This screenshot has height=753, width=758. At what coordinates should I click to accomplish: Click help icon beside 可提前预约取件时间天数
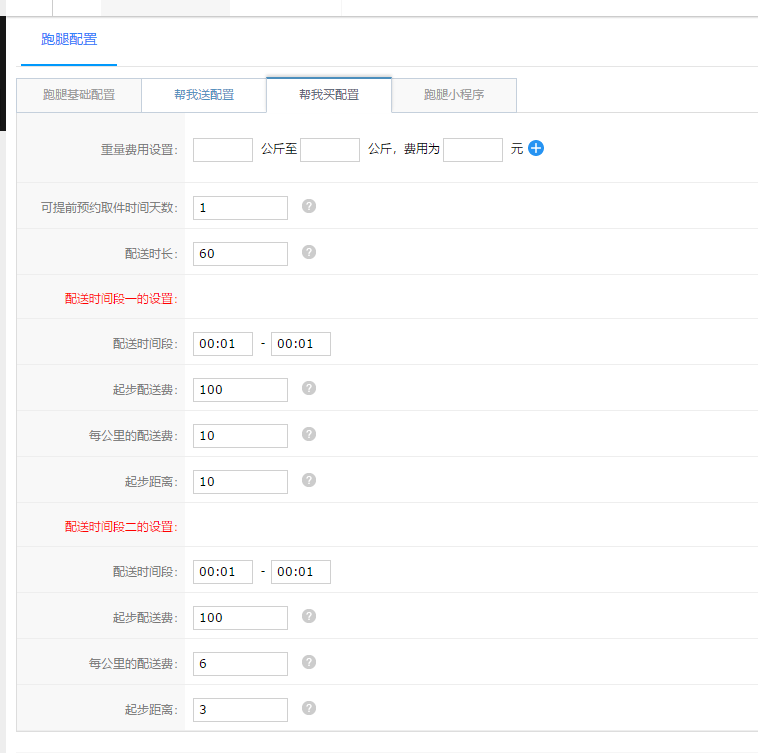pos(309,206)
